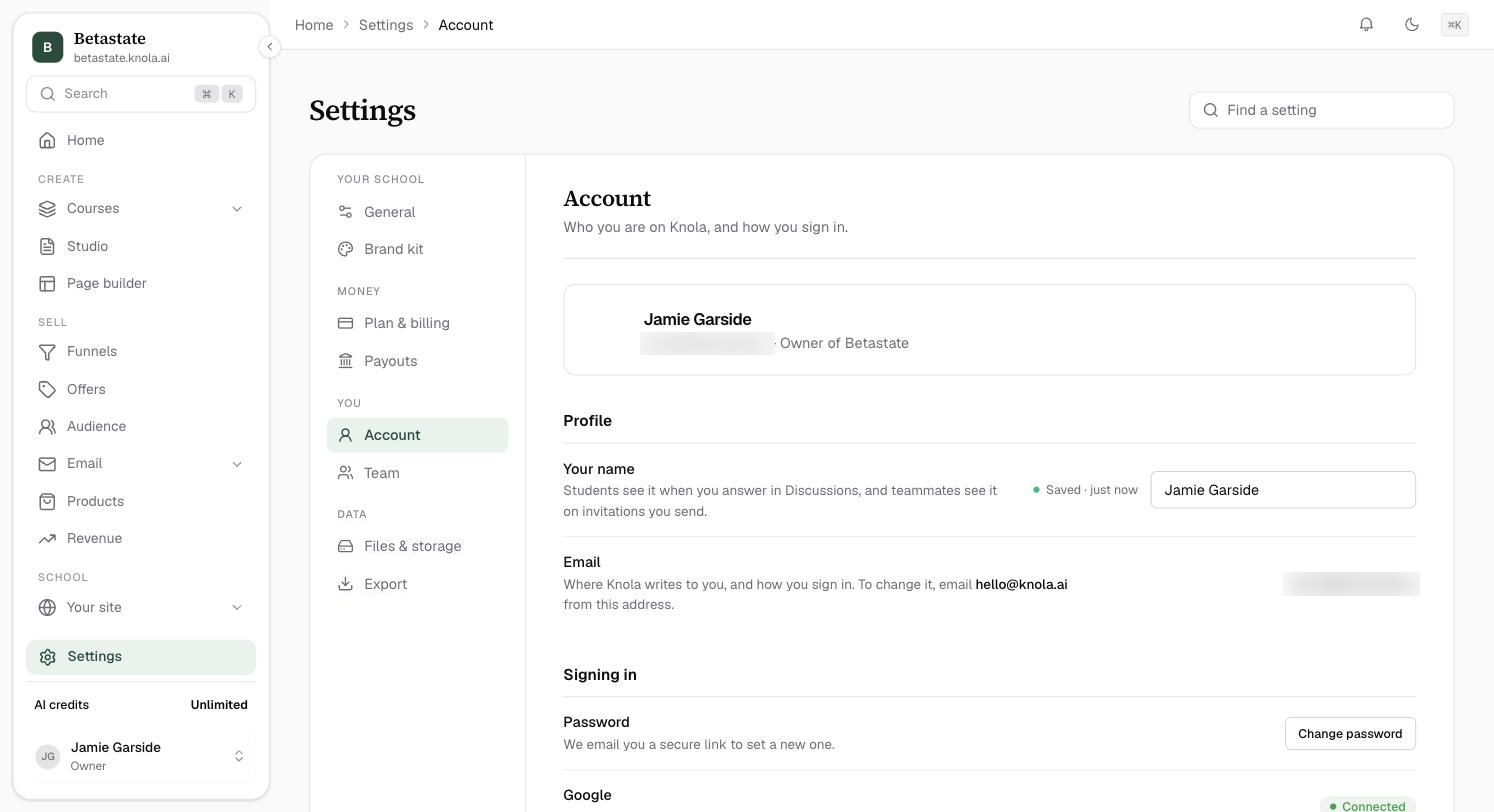Click the Studio document icon

47,246
